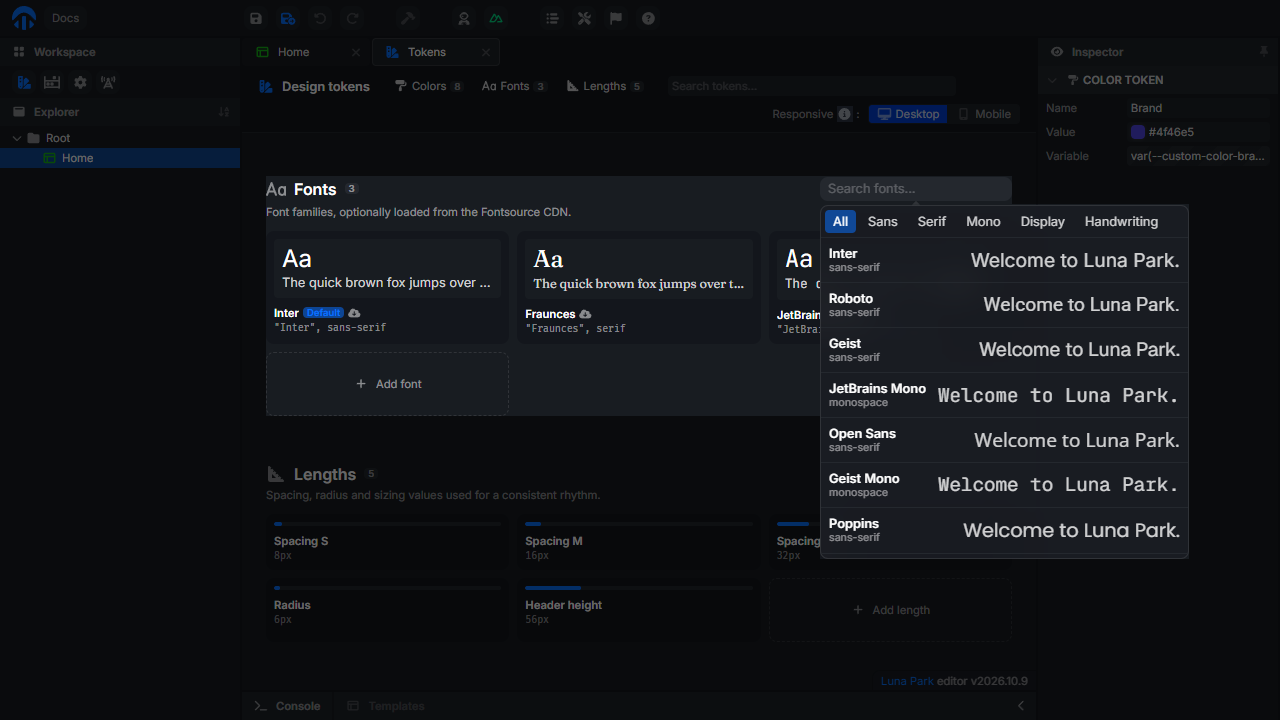
Task: Click the user avatar icon in toolbar
Action: 464,18
